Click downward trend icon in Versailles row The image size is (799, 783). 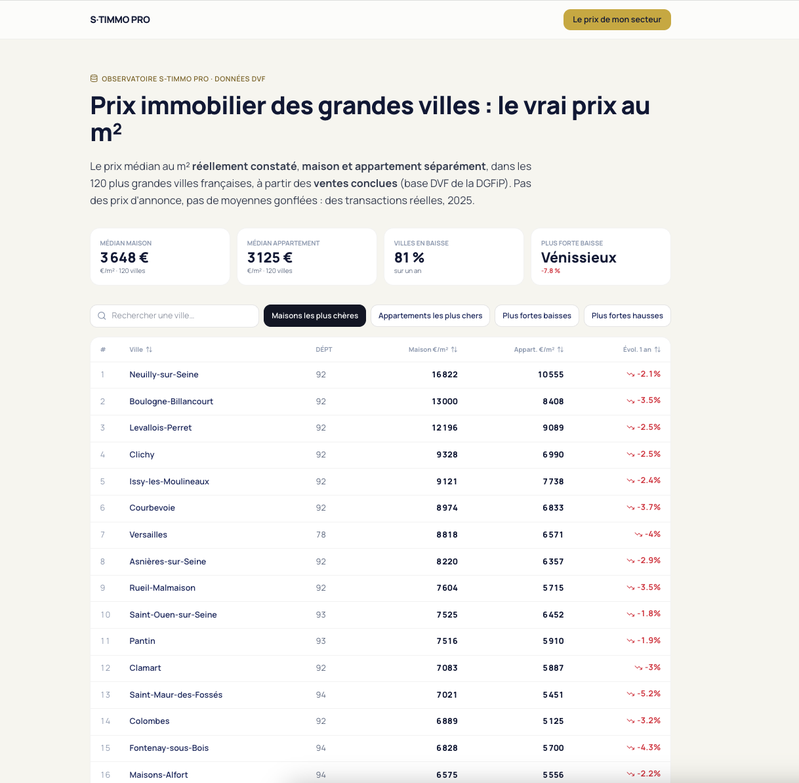point(638,534)
